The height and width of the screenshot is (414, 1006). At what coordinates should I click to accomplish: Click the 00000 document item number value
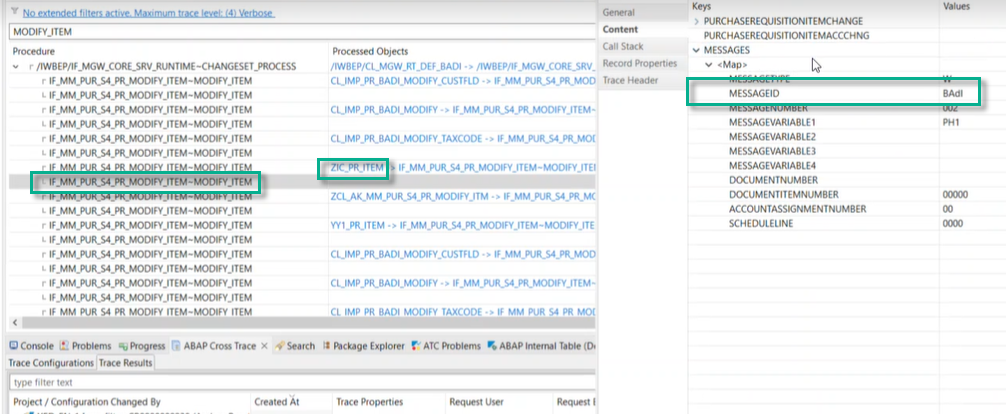coord(955,194)
